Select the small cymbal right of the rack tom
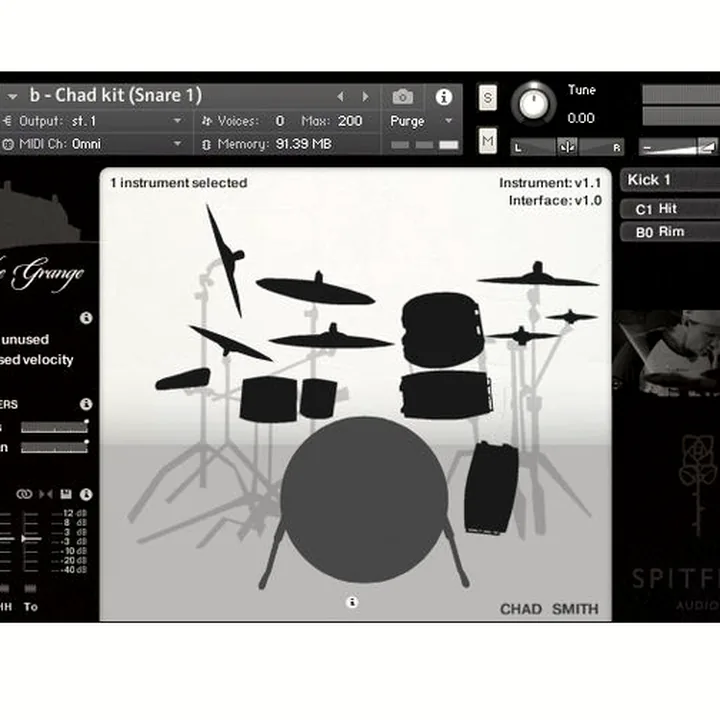This screenshot has height=720, width=720. [522, 335]
